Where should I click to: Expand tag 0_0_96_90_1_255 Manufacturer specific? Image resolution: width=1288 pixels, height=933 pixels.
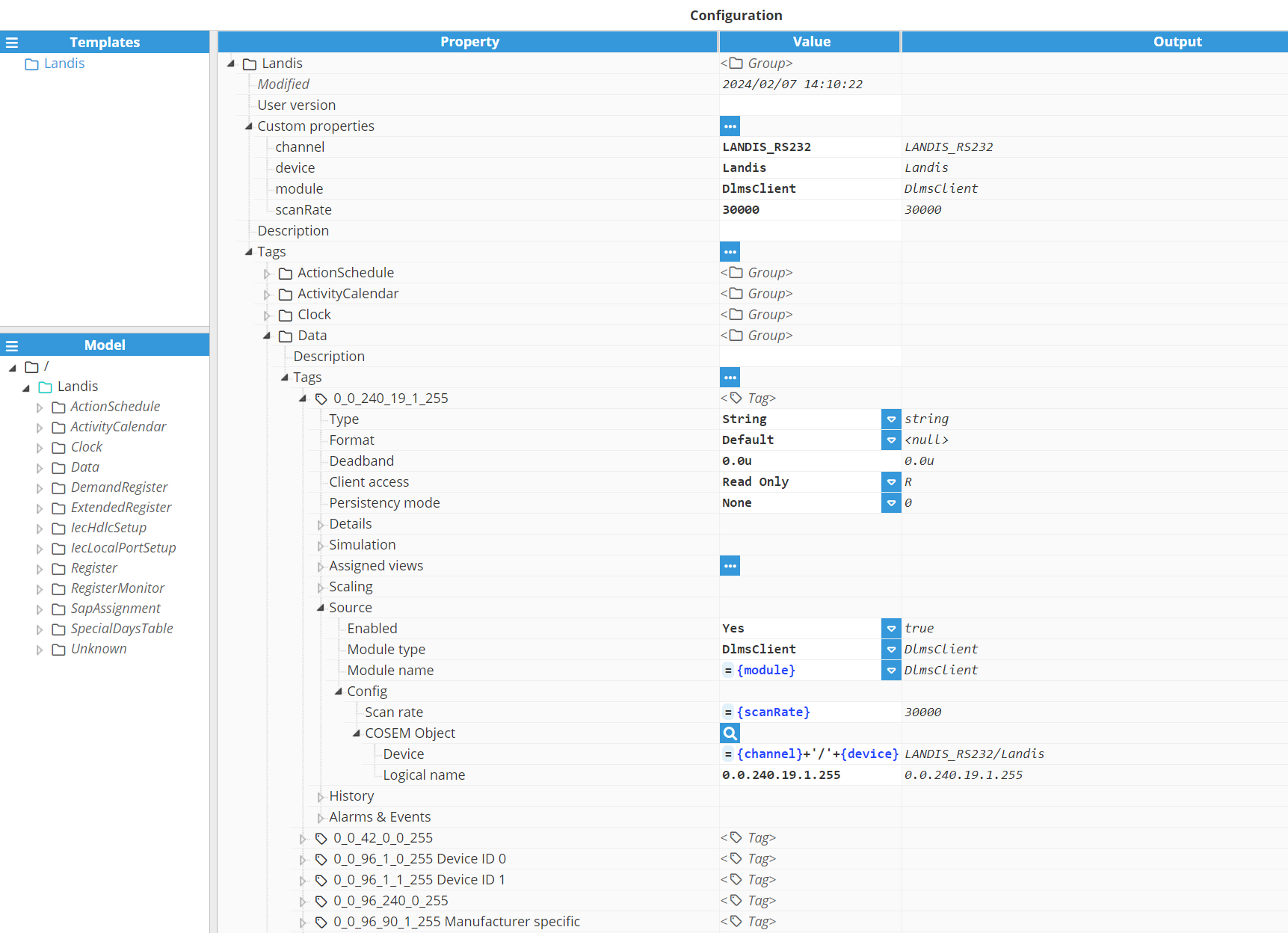[x=303, y=923]
